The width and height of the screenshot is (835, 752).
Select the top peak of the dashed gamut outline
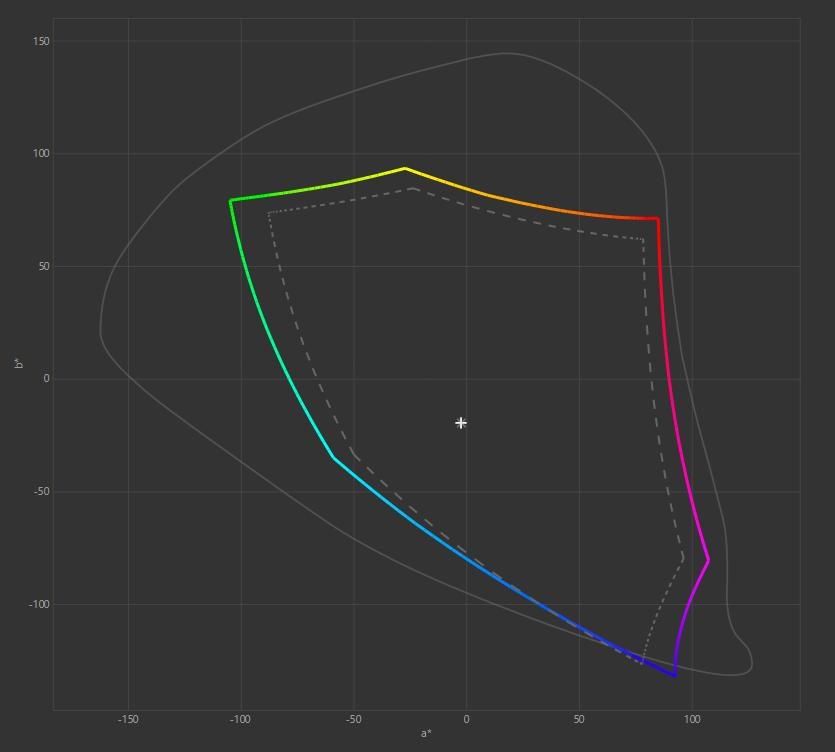click(414, 188)
